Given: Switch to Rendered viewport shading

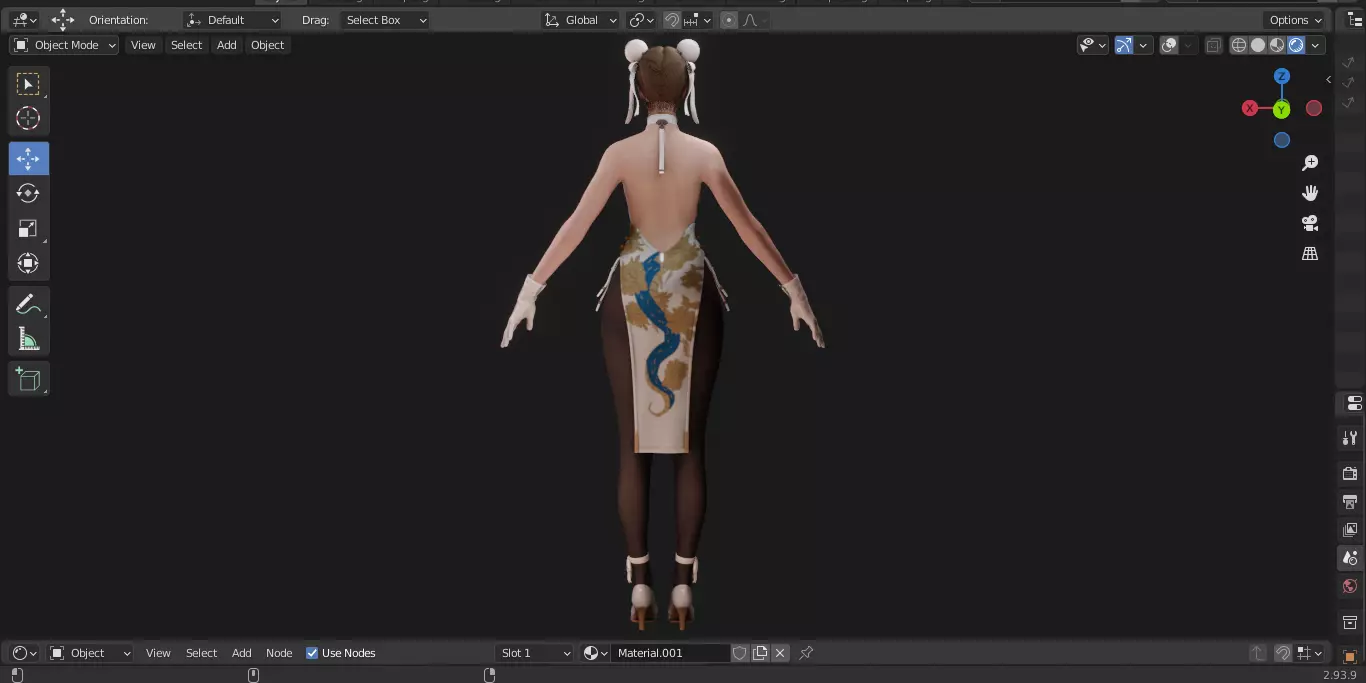Looking at the screenshot, I should (1296, 45).
